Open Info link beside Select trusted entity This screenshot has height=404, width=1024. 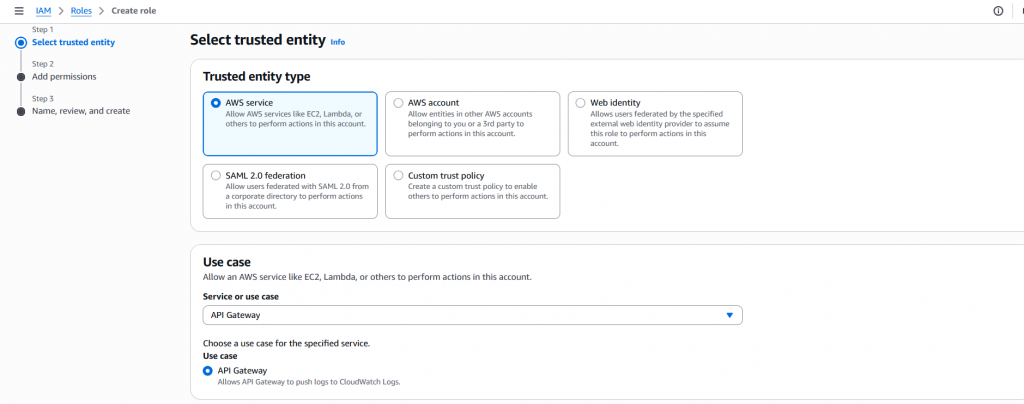(338, 42)
